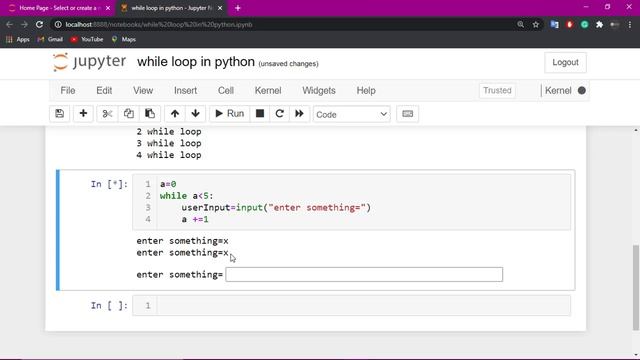
Task: Click the green Grammarly extension icon
Action: pyautogui.click(x=584, y=24)
